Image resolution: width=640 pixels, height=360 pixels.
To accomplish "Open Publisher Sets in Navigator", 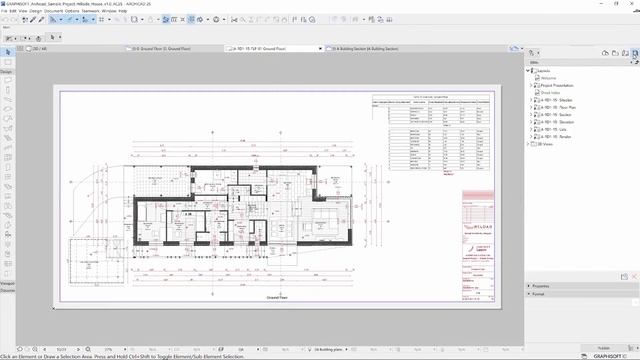I will coord(635,53).
